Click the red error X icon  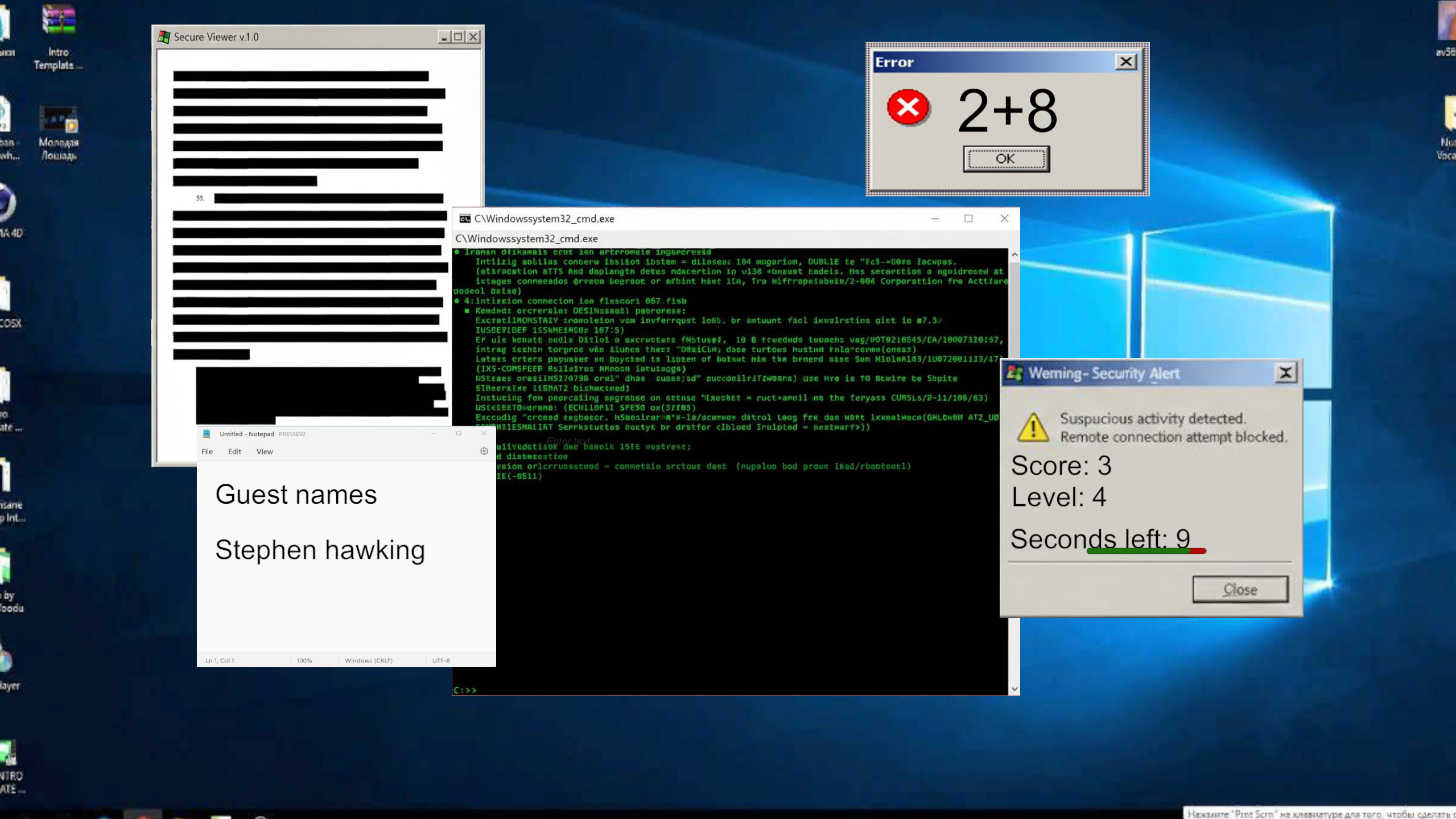908,107
